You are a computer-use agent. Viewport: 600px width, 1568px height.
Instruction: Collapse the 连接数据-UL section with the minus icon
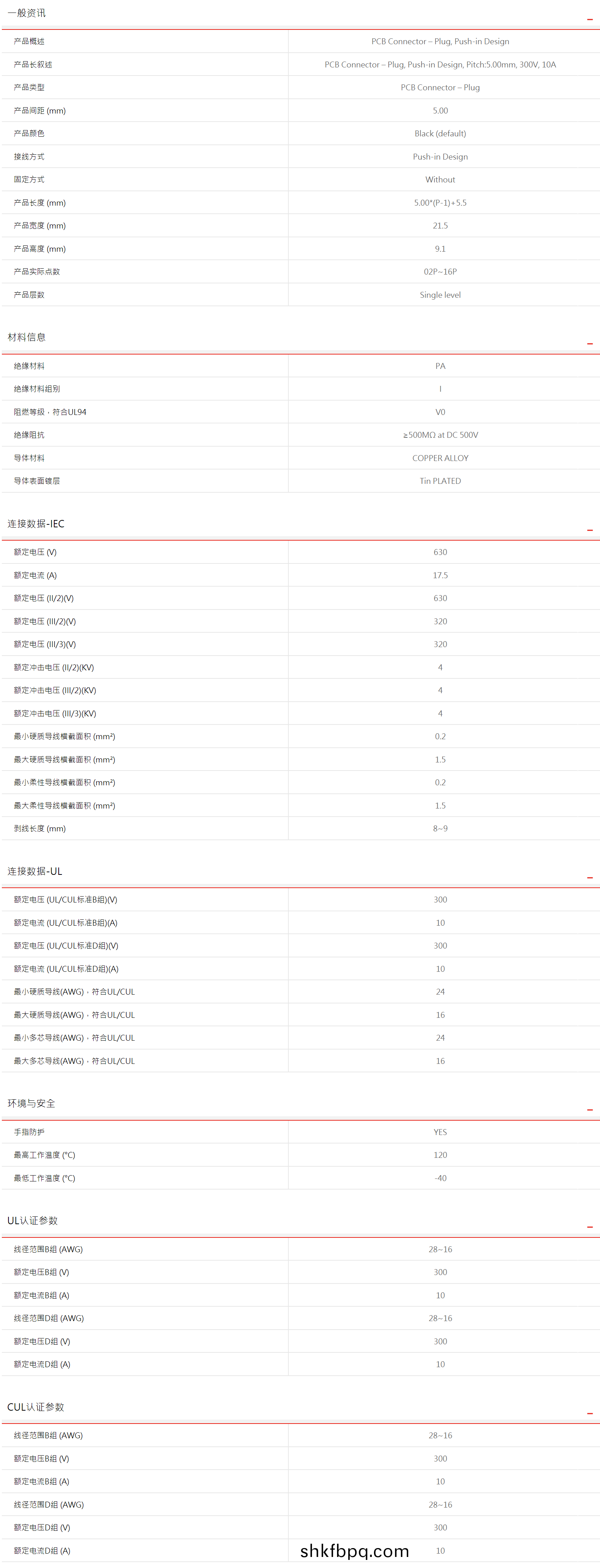589,878
